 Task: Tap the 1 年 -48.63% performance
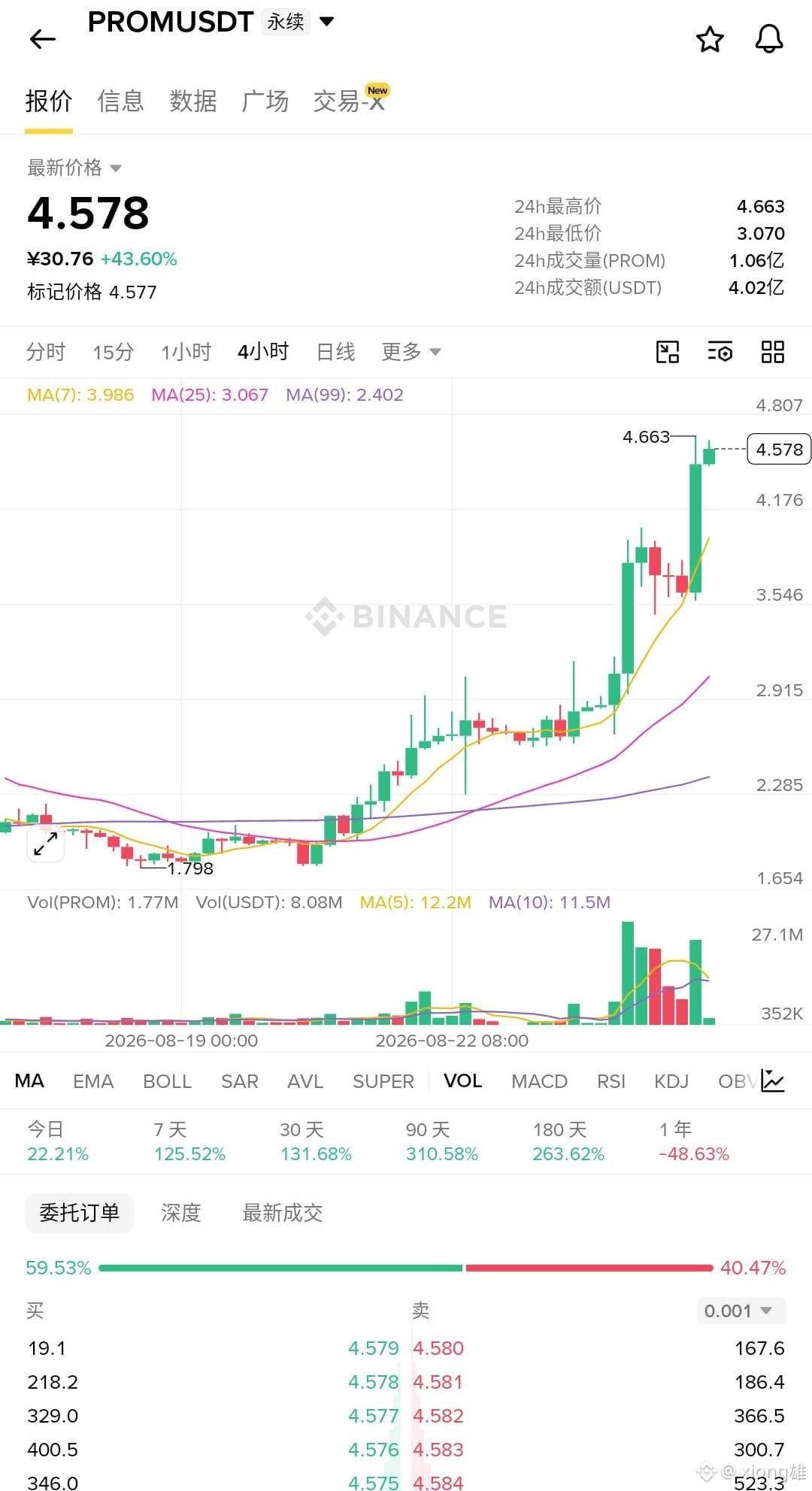click(694, 1141)
